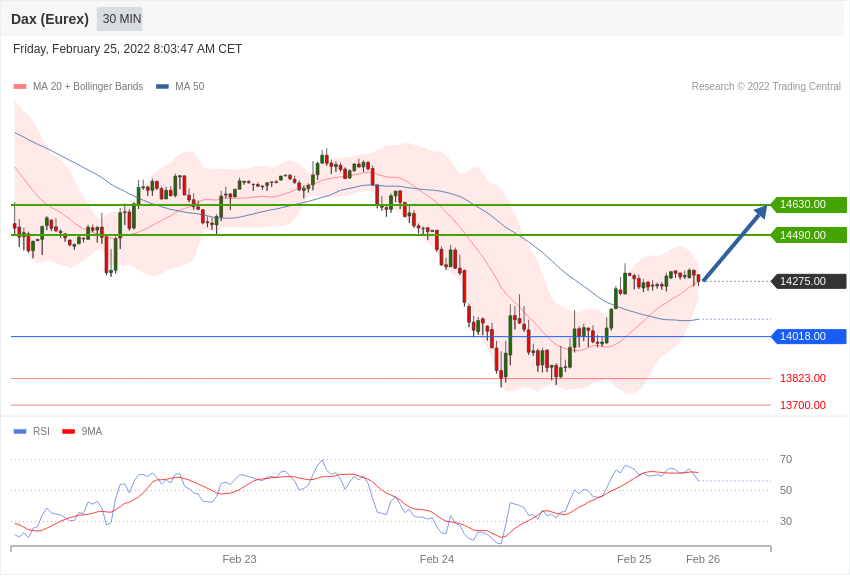
Task: Click the Feb 23 date axis label
Action: pos(239,559)
